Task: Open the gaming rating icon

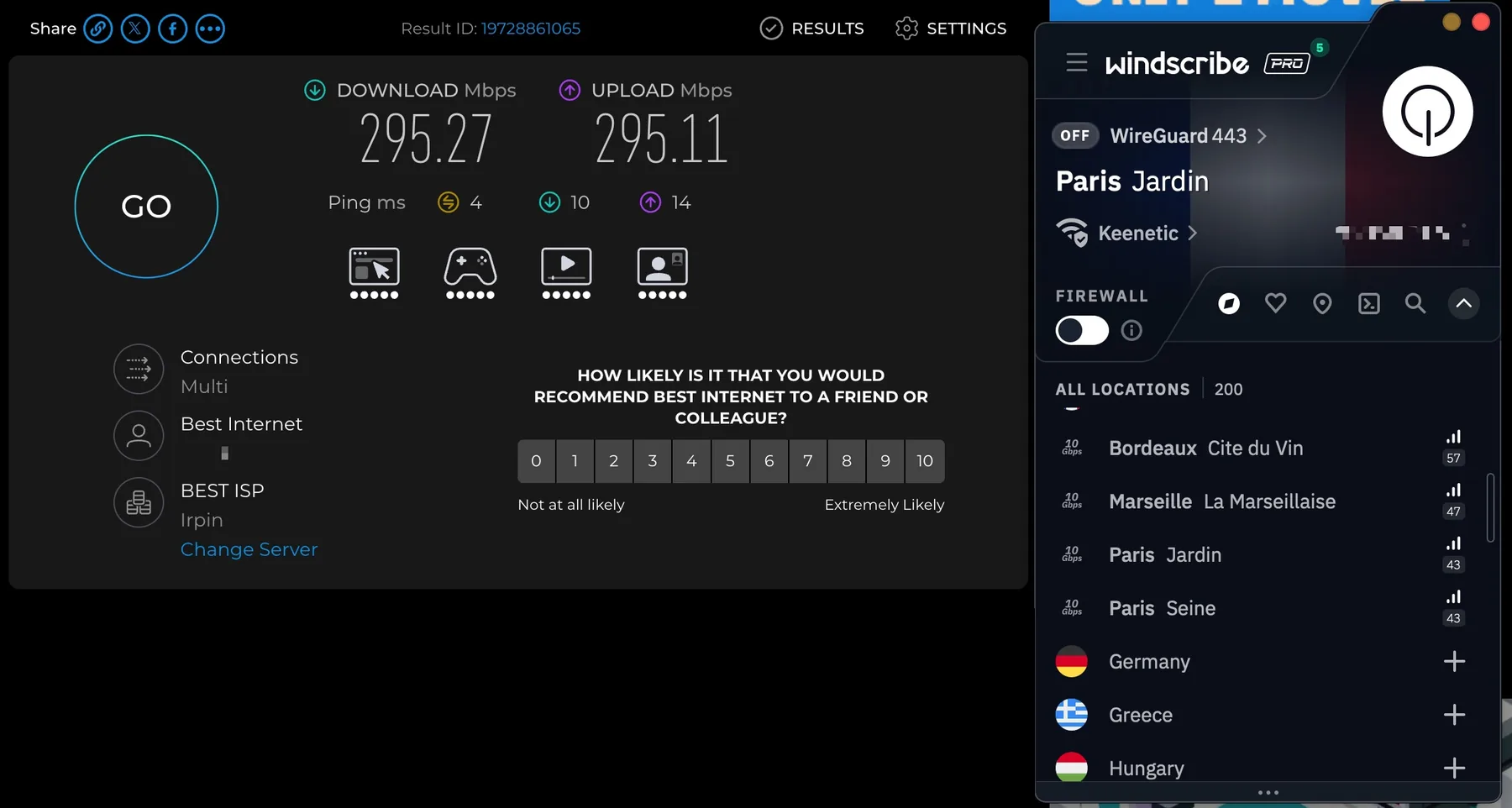Action: [470, 273]
